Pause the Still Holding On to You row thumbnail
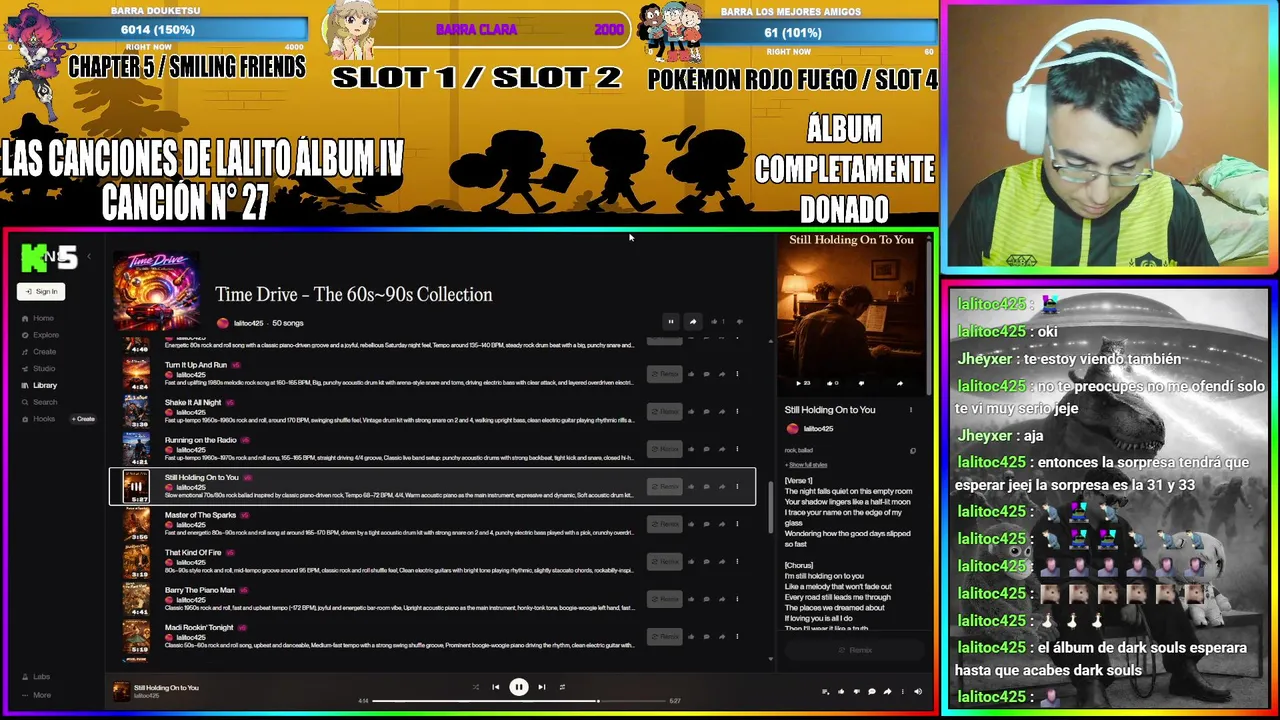1280x720 pixels. tap(135, 486)
